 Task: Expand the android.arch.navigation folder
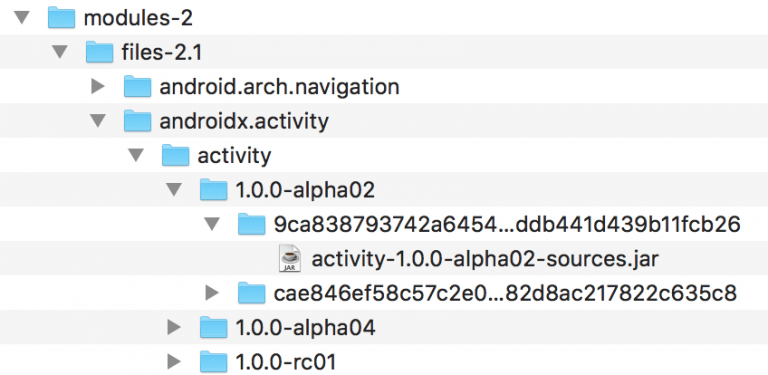pyautogui.click(x=98, y=87)
